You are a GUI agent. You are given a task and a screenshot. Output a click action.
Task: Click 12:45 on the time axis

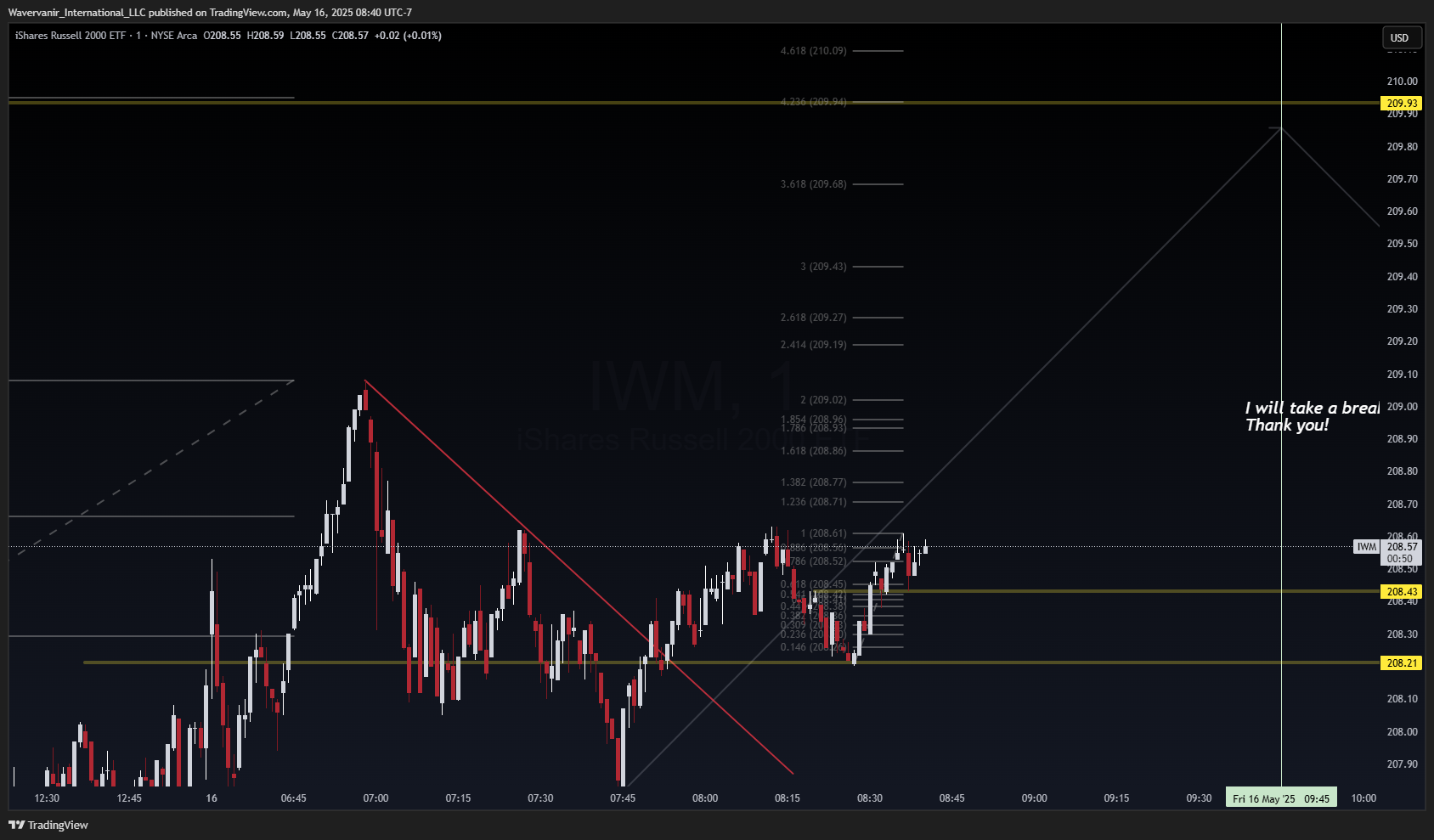click(x=129, y=798)
